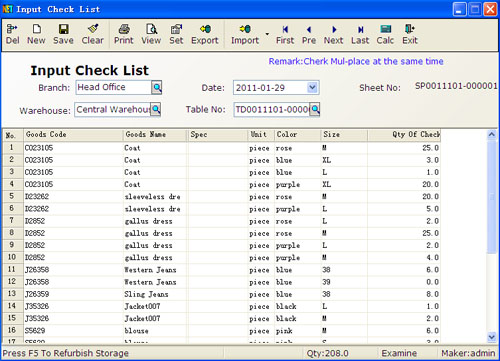The width and height of the screenshot is (500, 361).
Task: Select row number 10 header
Action: (12, 257)
